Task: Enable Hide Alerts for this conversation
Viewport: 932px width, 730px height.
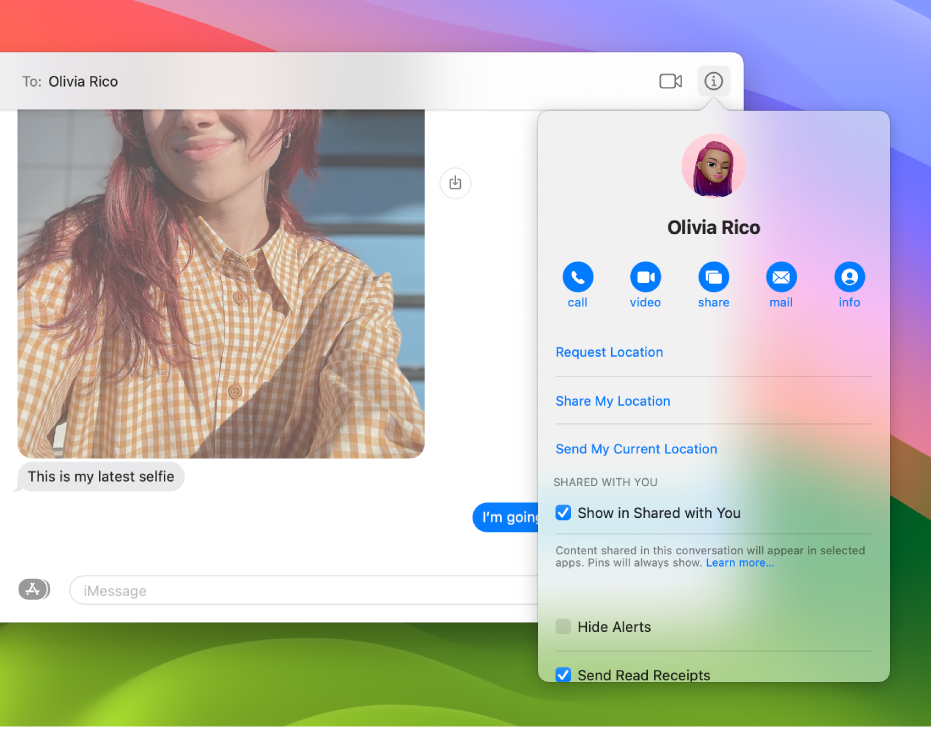Action: (x=563, y=626)
